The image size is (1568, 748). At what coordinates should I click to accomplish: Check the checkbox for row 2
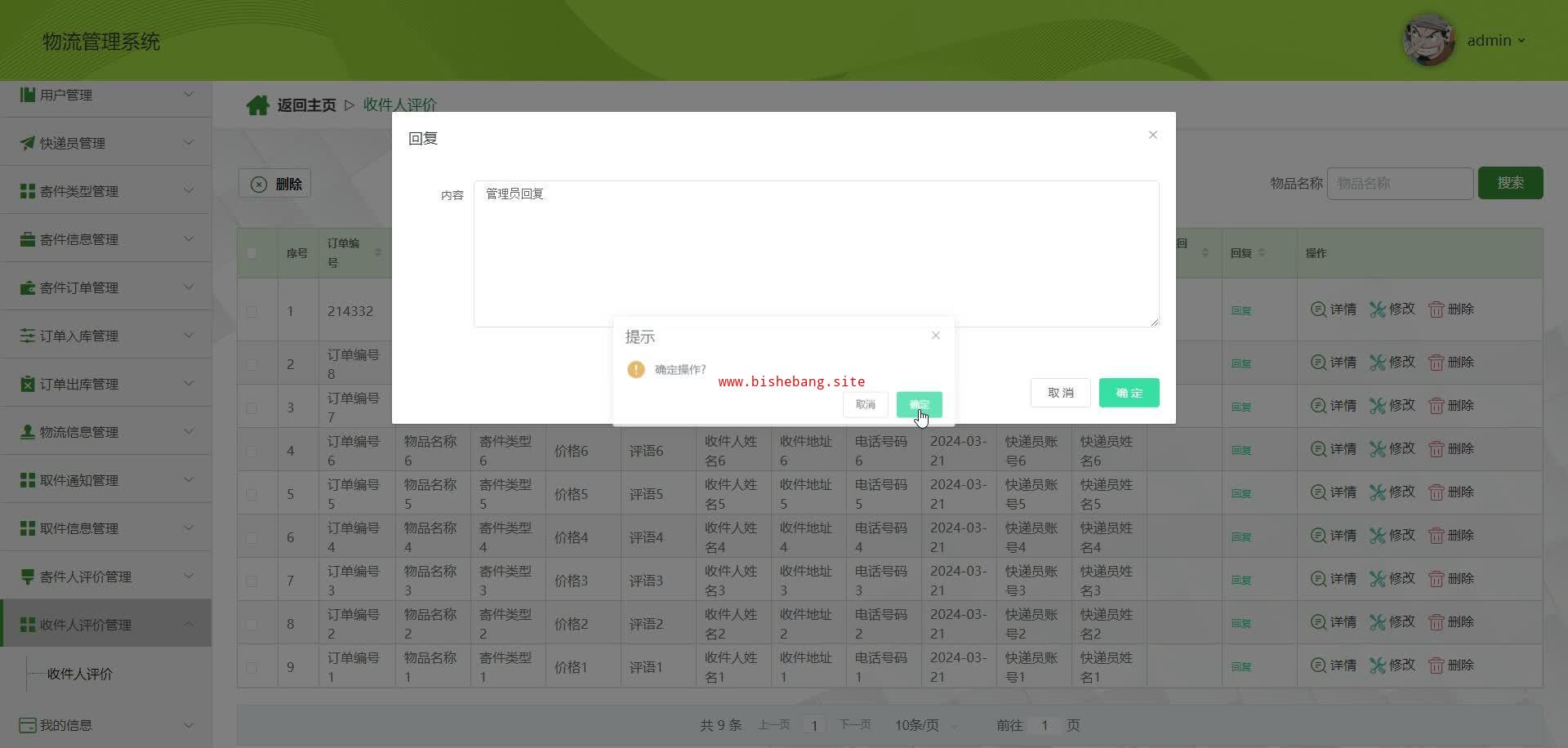(252, 364)
